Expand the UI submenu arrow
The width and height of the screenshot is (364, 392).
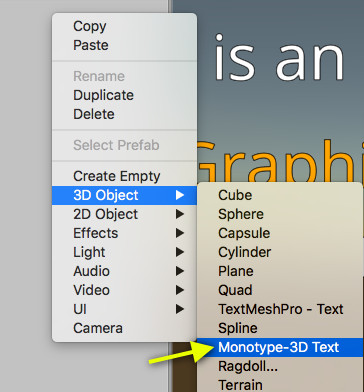[x=180, y=309]
